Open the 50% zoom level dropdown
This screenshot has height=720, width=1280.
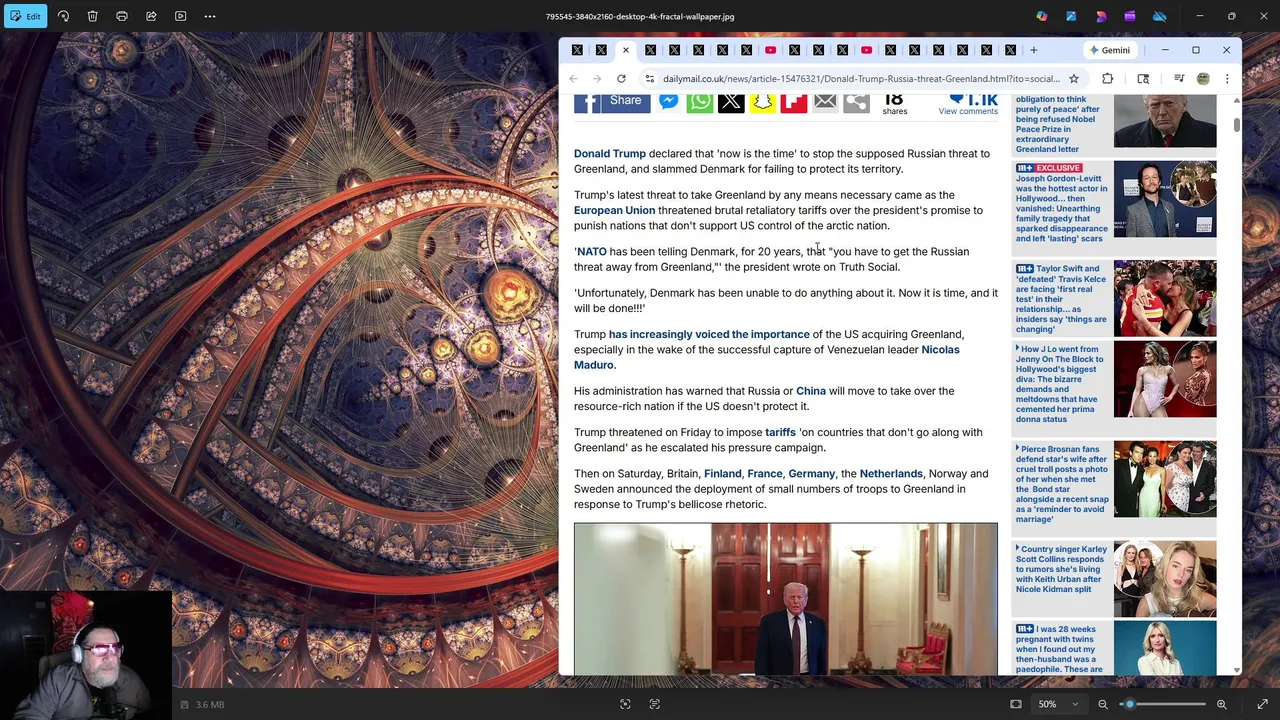pyautogui.click(x=1059, y=704)
